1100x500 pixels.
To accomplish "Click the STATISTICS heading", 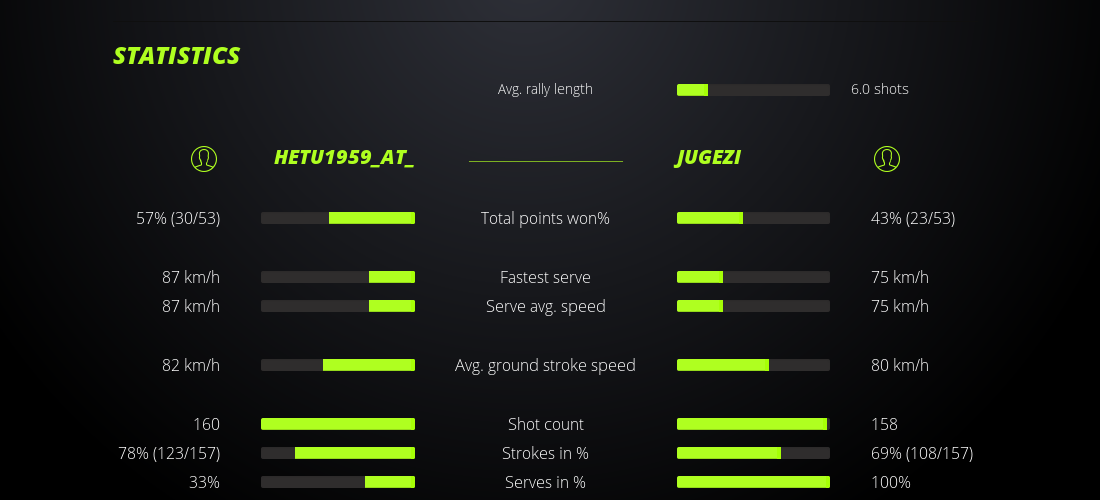I will point(177,56).
